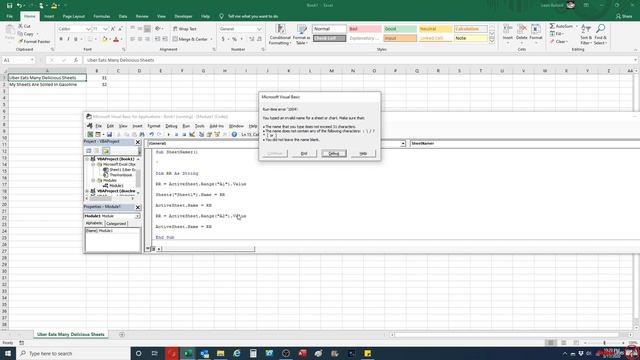Click the Insert Function fx icon

point(76,60)
